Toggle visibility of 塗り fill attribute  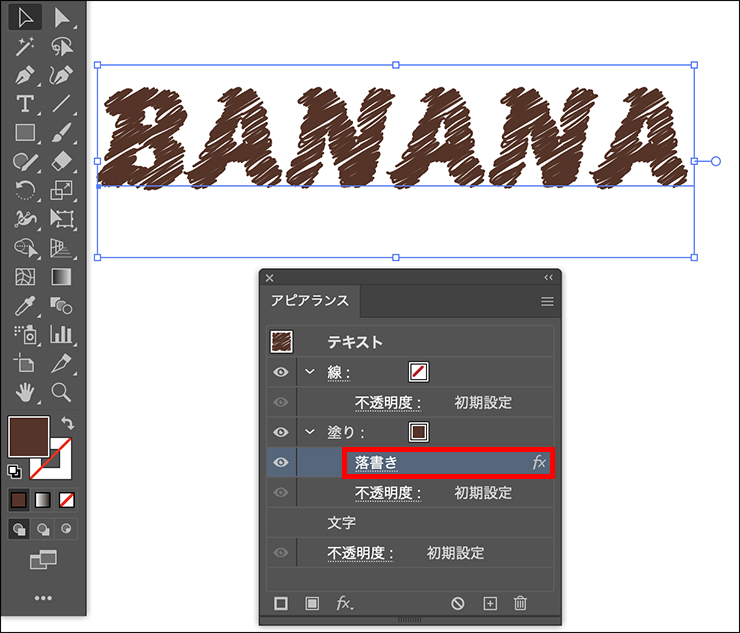click(281, 432)
